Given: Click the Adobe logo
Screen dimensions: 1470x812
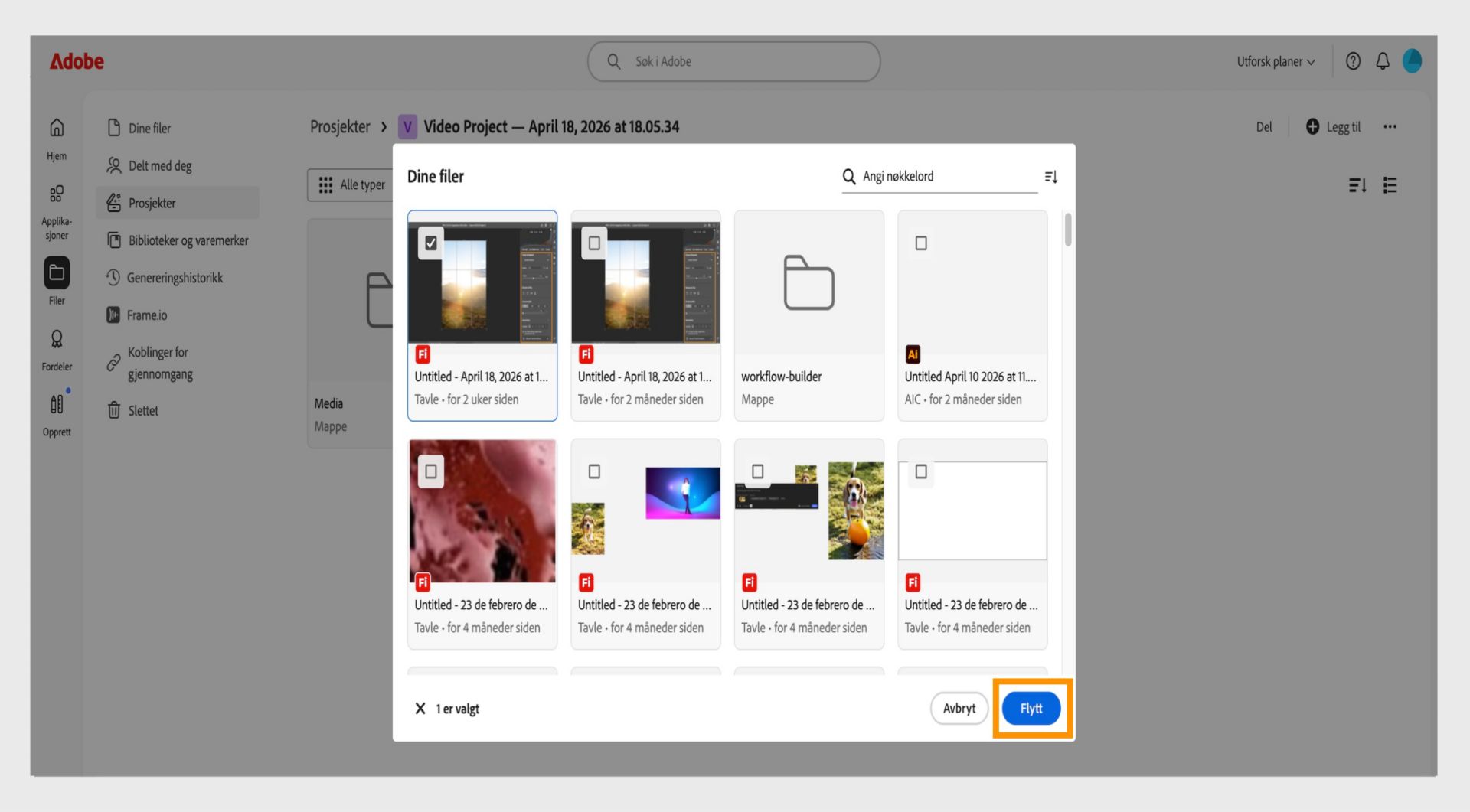Looking at the screenshot, I should click(x=77, y=61).
